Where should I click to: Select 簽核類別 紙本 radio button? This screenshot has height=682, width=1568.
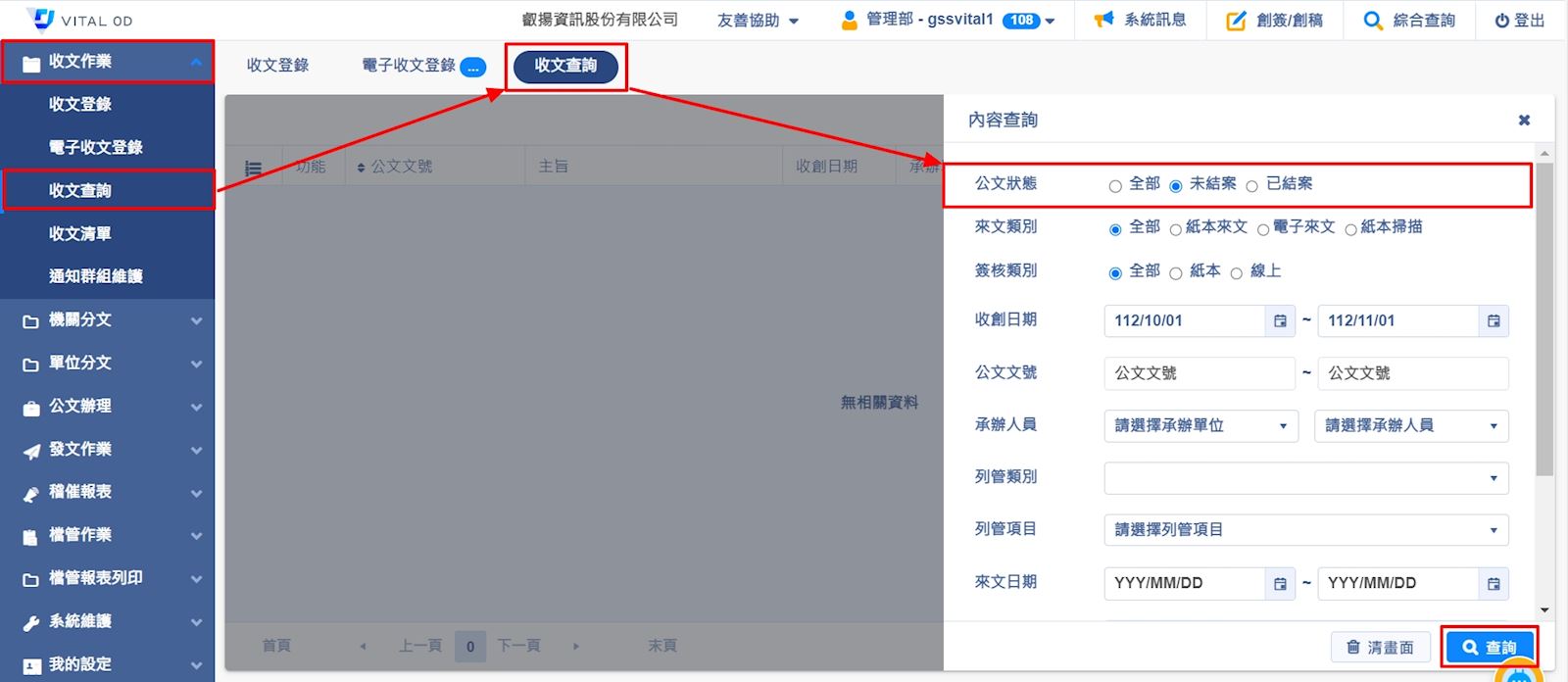(x=1175, y=273)
